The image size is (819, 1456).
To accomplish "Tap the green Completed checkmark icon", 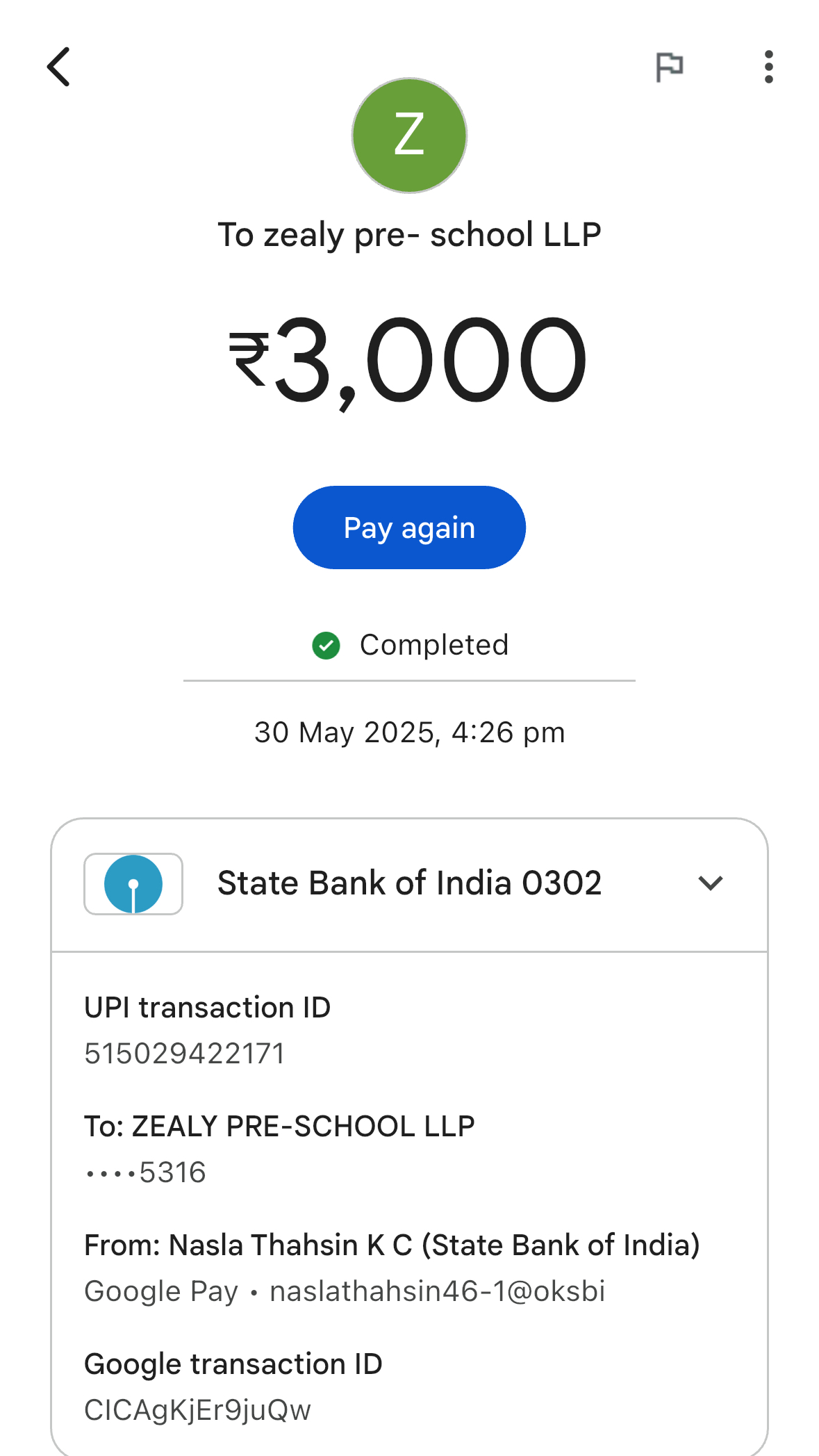I will coord(326,646).
